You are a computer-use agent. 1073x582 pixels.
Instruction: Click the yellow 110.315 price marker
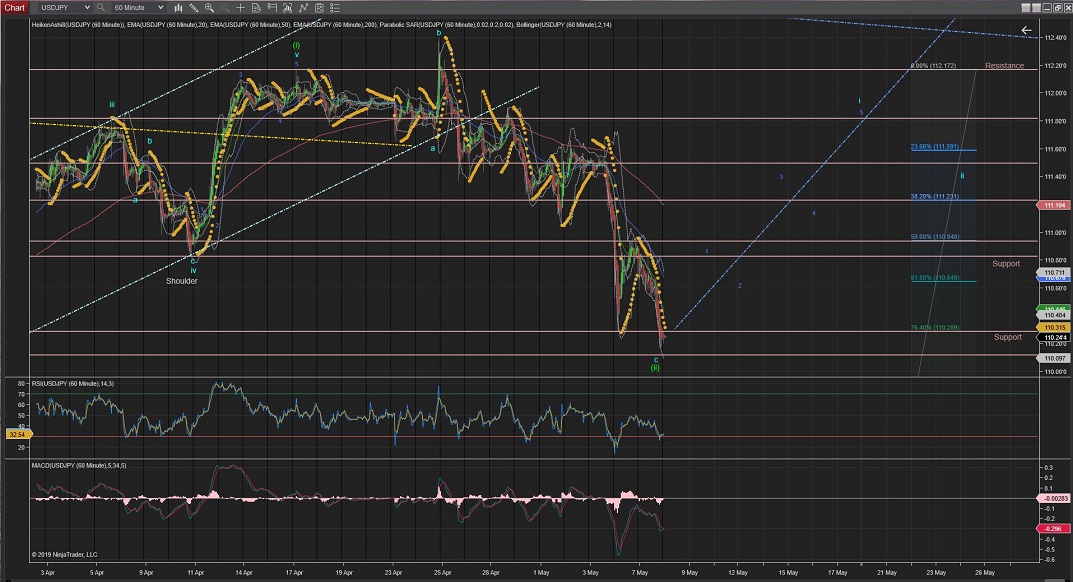1053,327
